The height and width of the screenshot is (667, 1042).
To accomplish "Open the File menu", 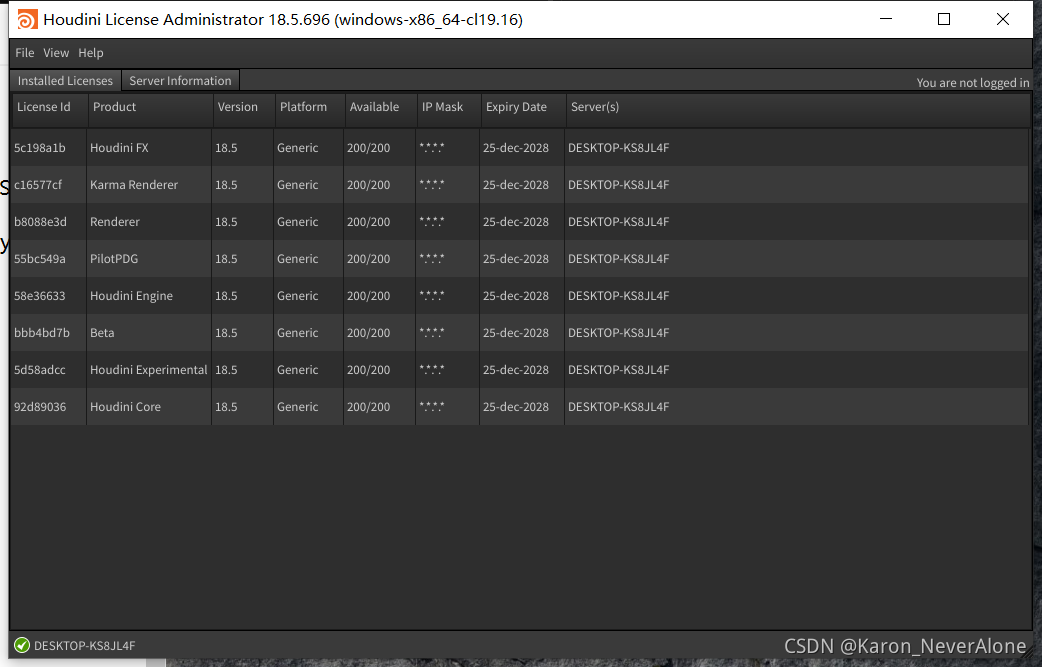I will (25, 52).
